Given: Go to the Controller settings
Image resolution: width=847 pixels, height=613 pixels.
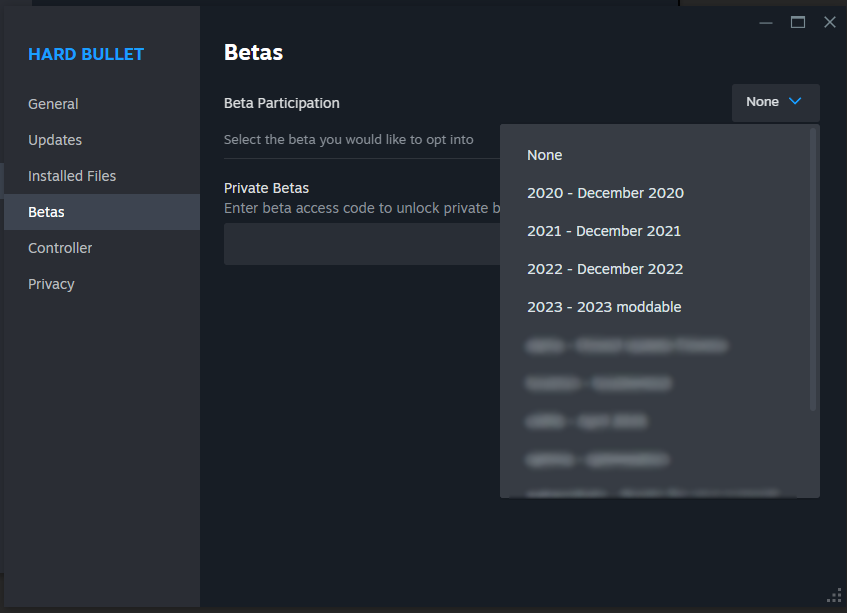Looking at the screenshot, I should [60, 248].
